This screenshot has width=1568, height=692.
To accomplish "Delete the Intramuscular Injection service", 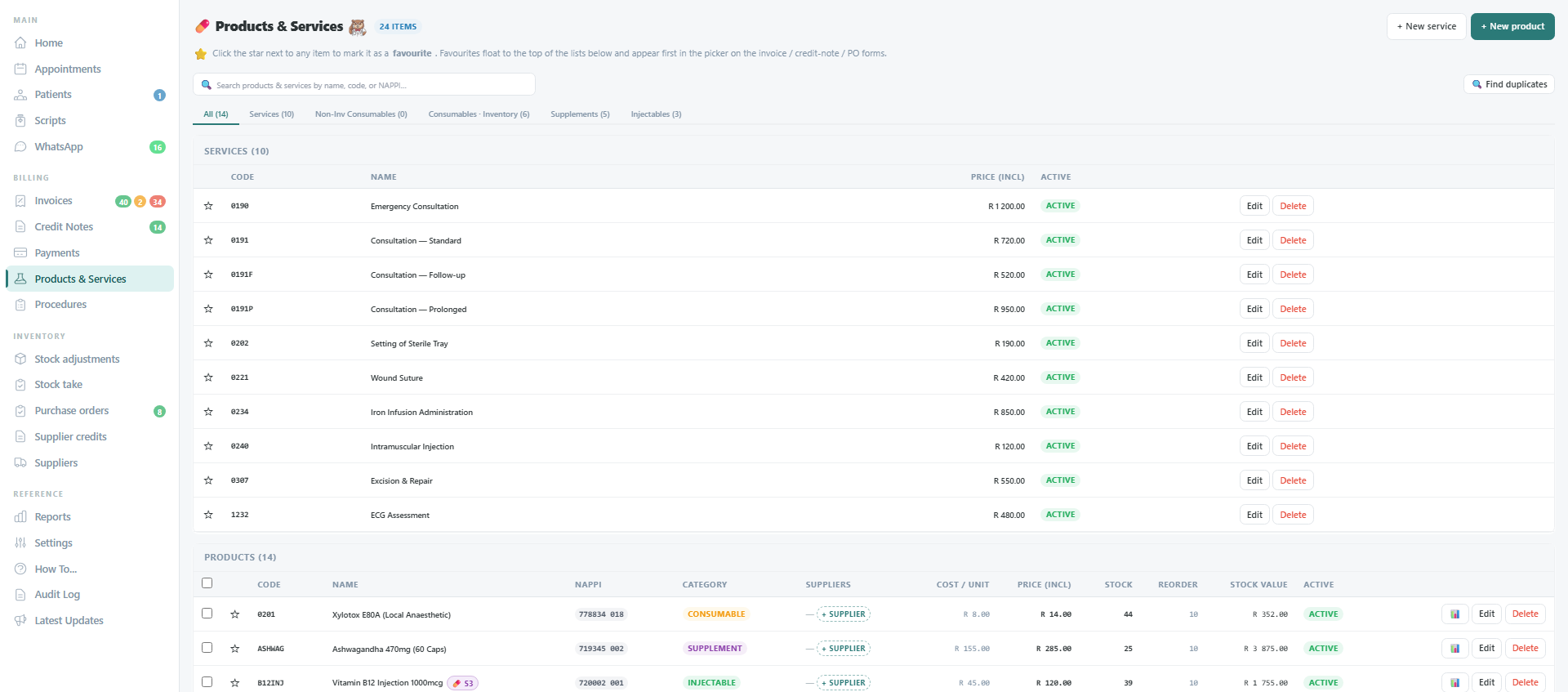I will coord(1293,446).
